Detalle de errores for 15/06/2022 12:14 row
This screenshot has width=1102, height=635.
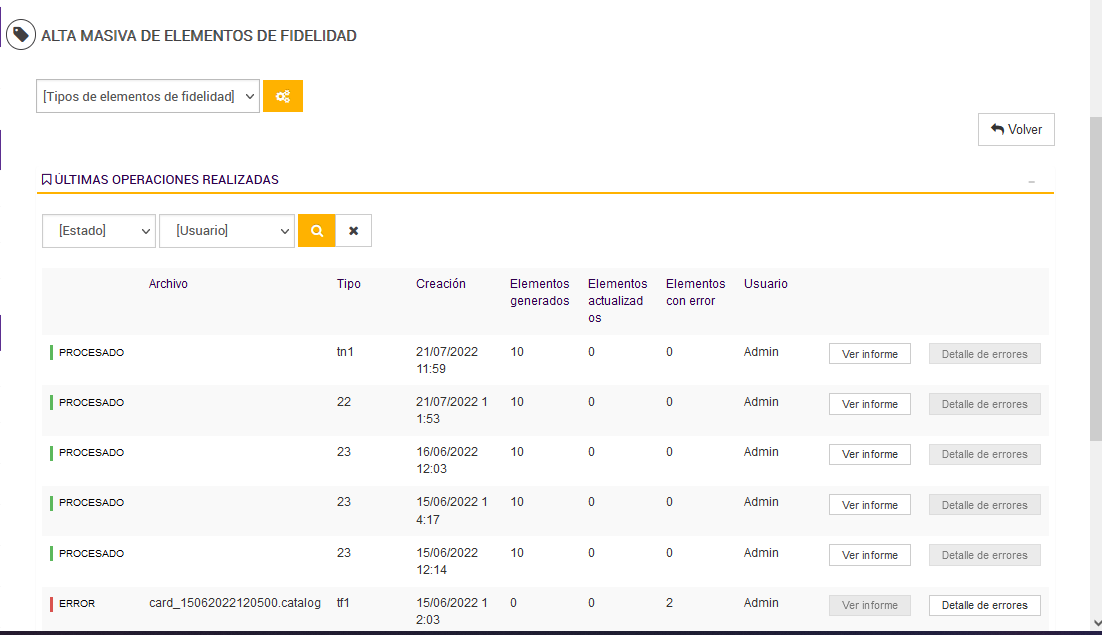985,555
